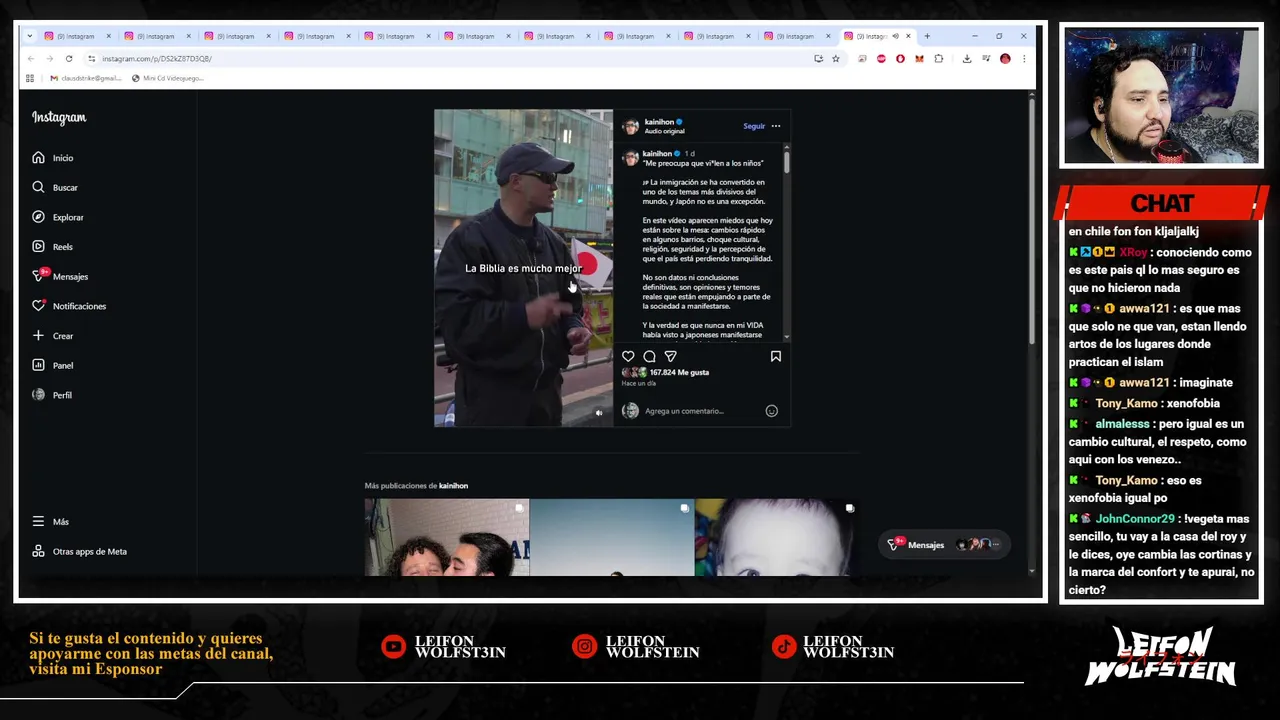Screen dimensions: 1280x720
Task: Open comment bubble icon on post
Action: coord(649,356)
